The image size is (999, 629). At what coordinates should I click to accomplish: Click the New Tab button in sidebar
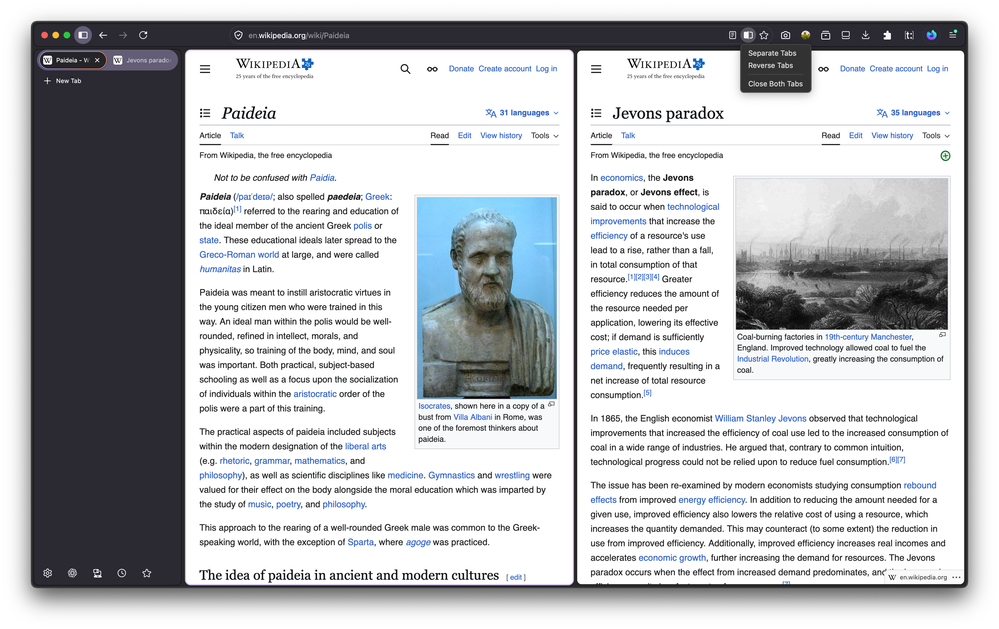tap(62, 81)
